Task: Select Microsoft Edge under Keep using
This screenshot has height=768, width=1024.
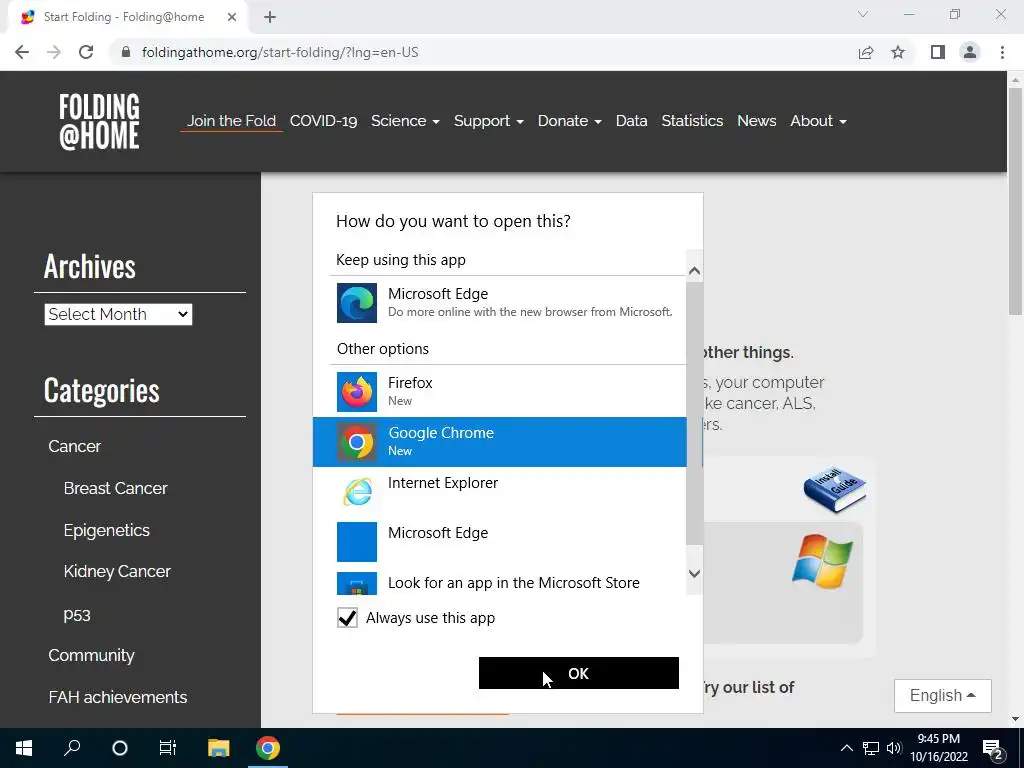Action: (x=508, y=302)
